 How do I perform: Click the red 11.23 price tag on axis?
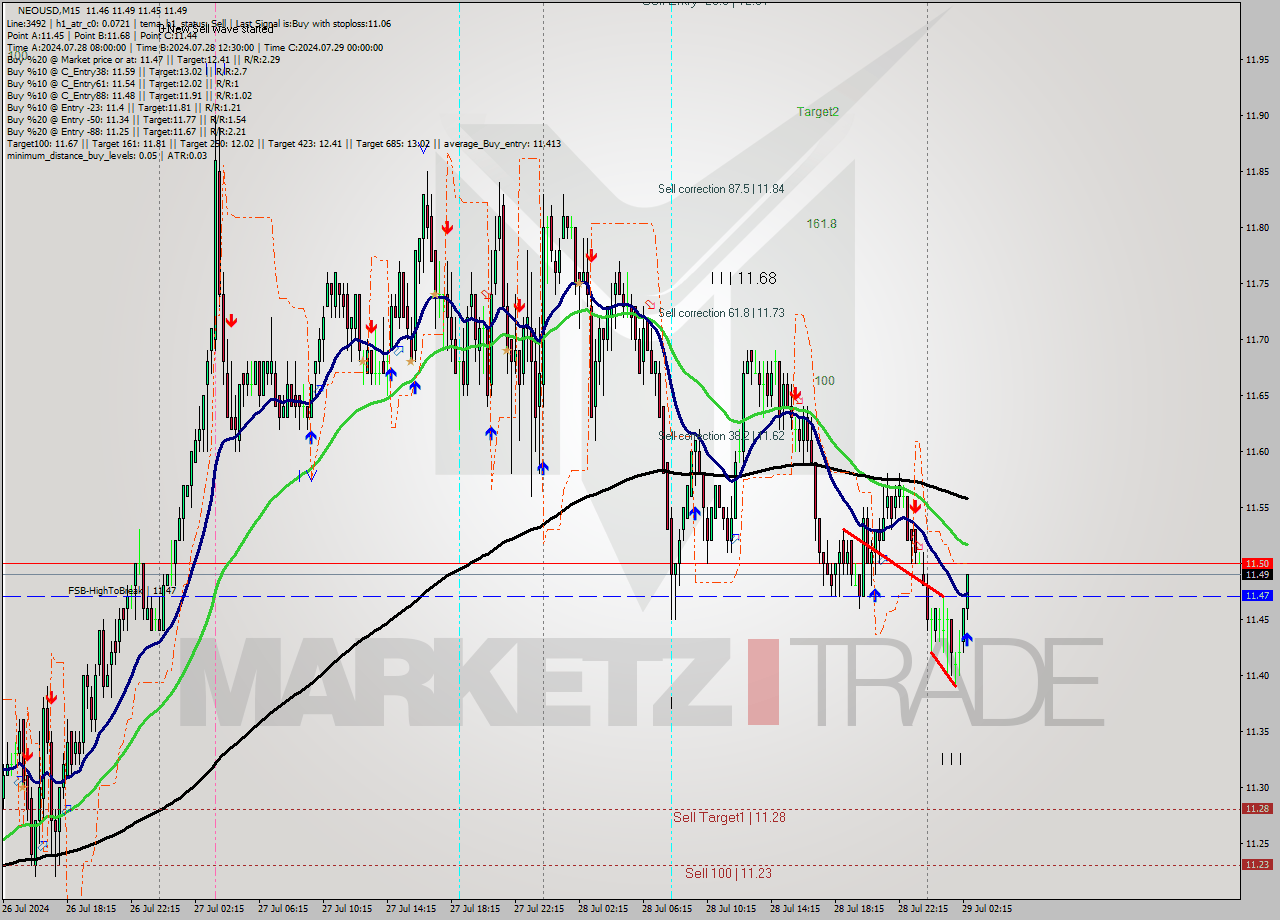pos(1256,865)
